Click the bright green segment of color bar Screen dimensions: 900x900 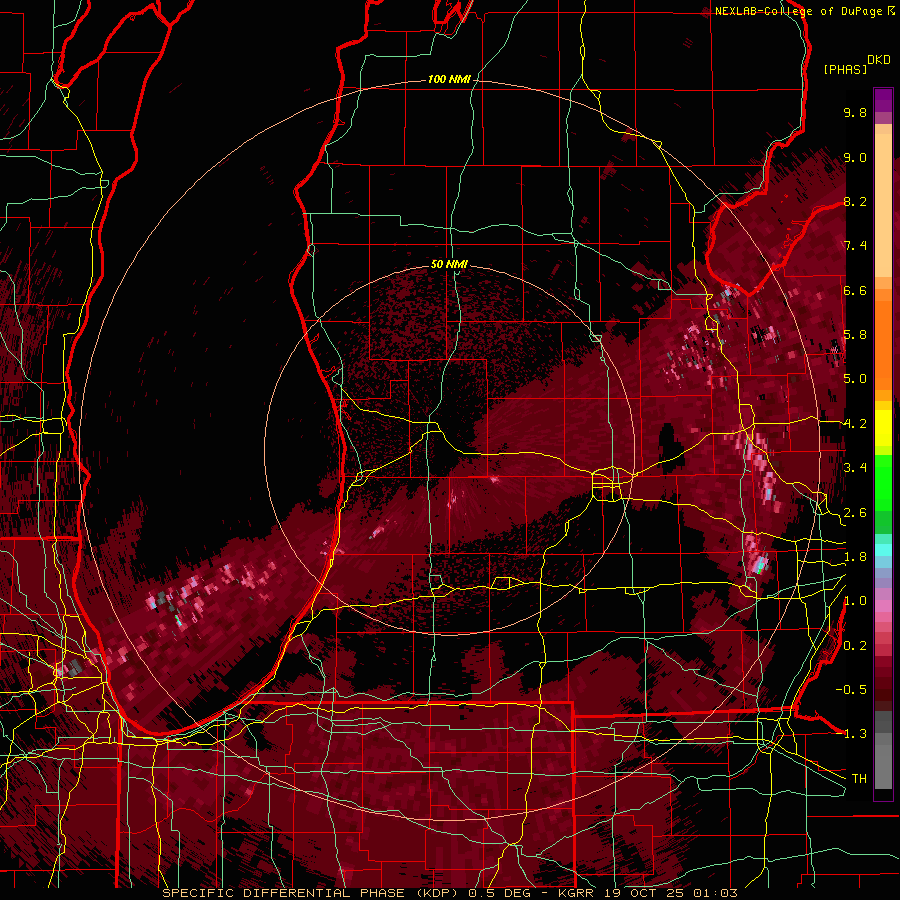tap(883, 483)
